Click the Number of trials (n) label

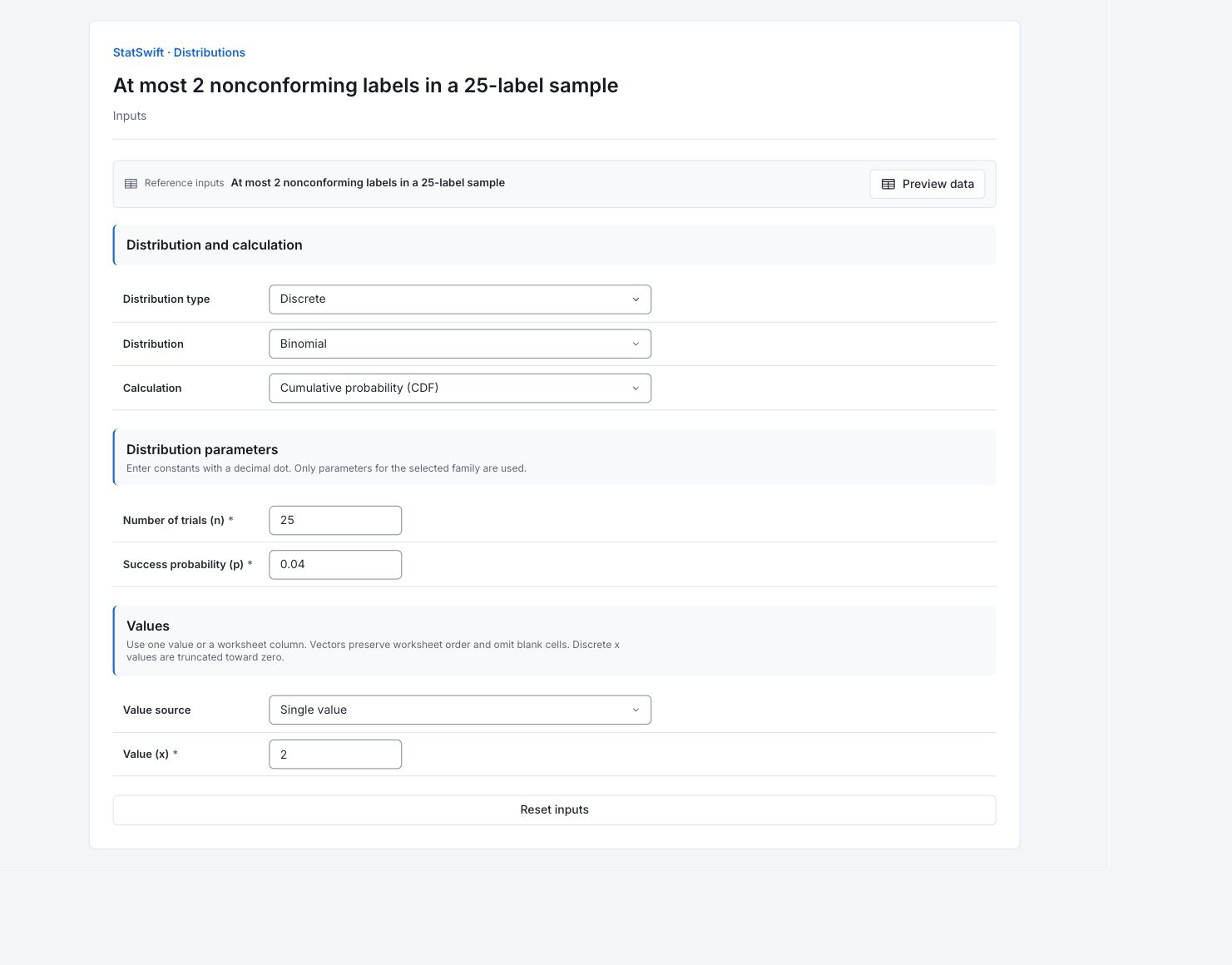click(174, 520)
